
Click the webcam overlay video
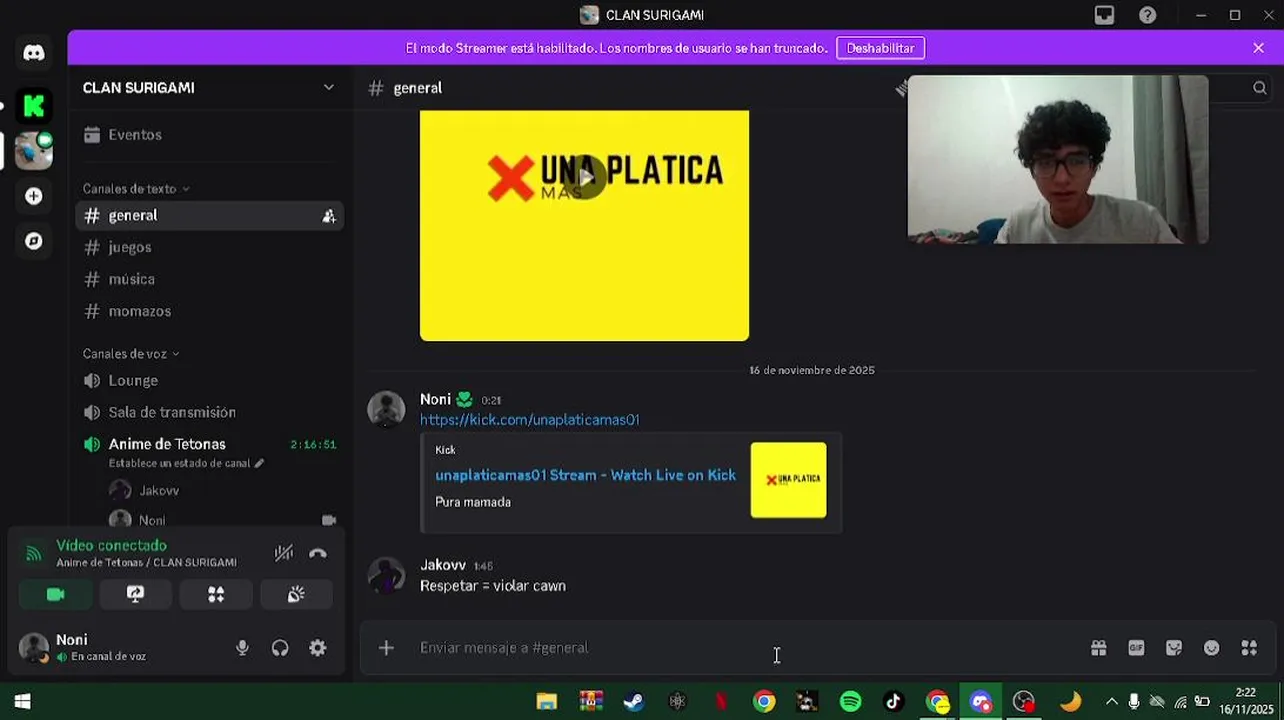pyautogui.click(x=1058, y=159)
